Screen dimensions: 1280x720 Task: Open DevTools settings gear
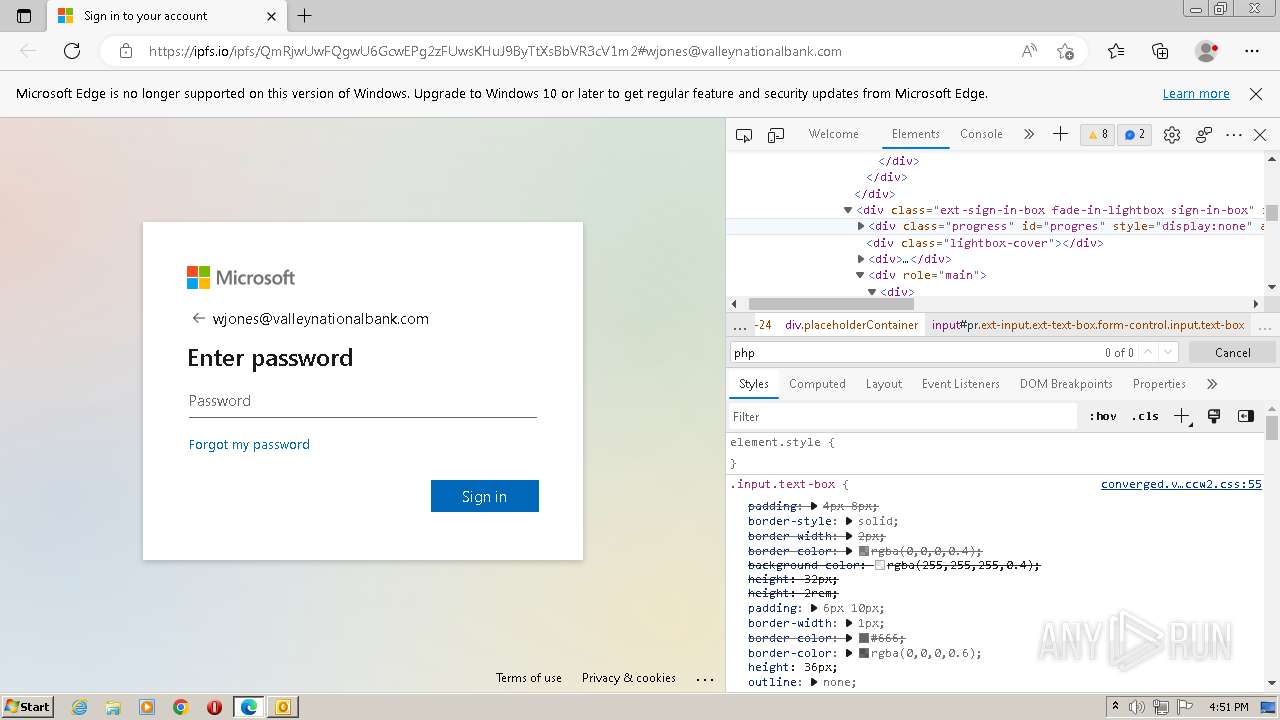pyautogui.click(x=1172, y=135)
